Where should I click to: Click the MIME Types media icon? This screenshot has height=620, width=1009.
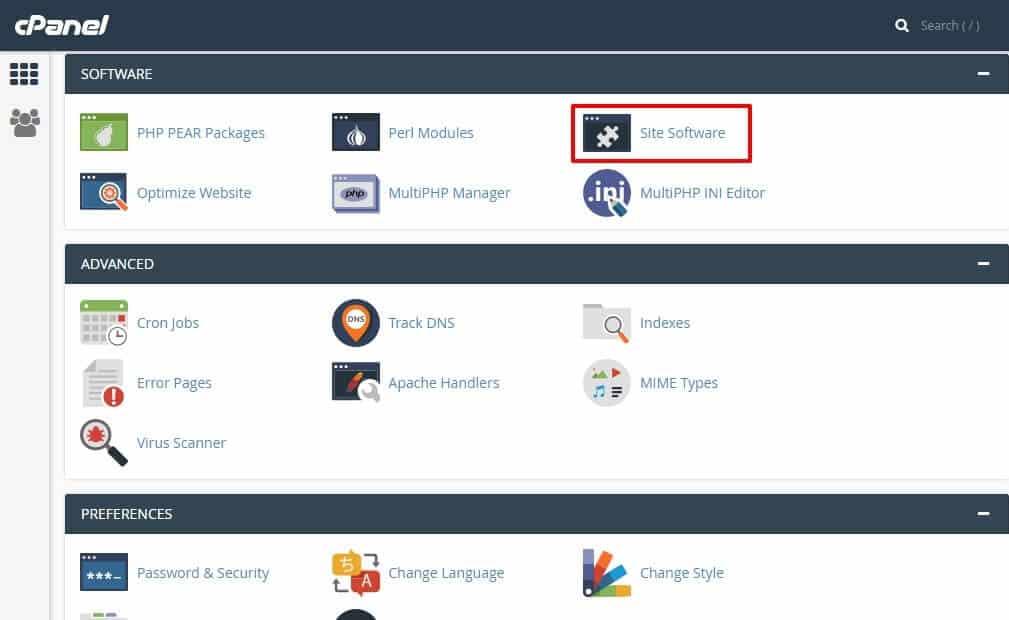[606, 383]
